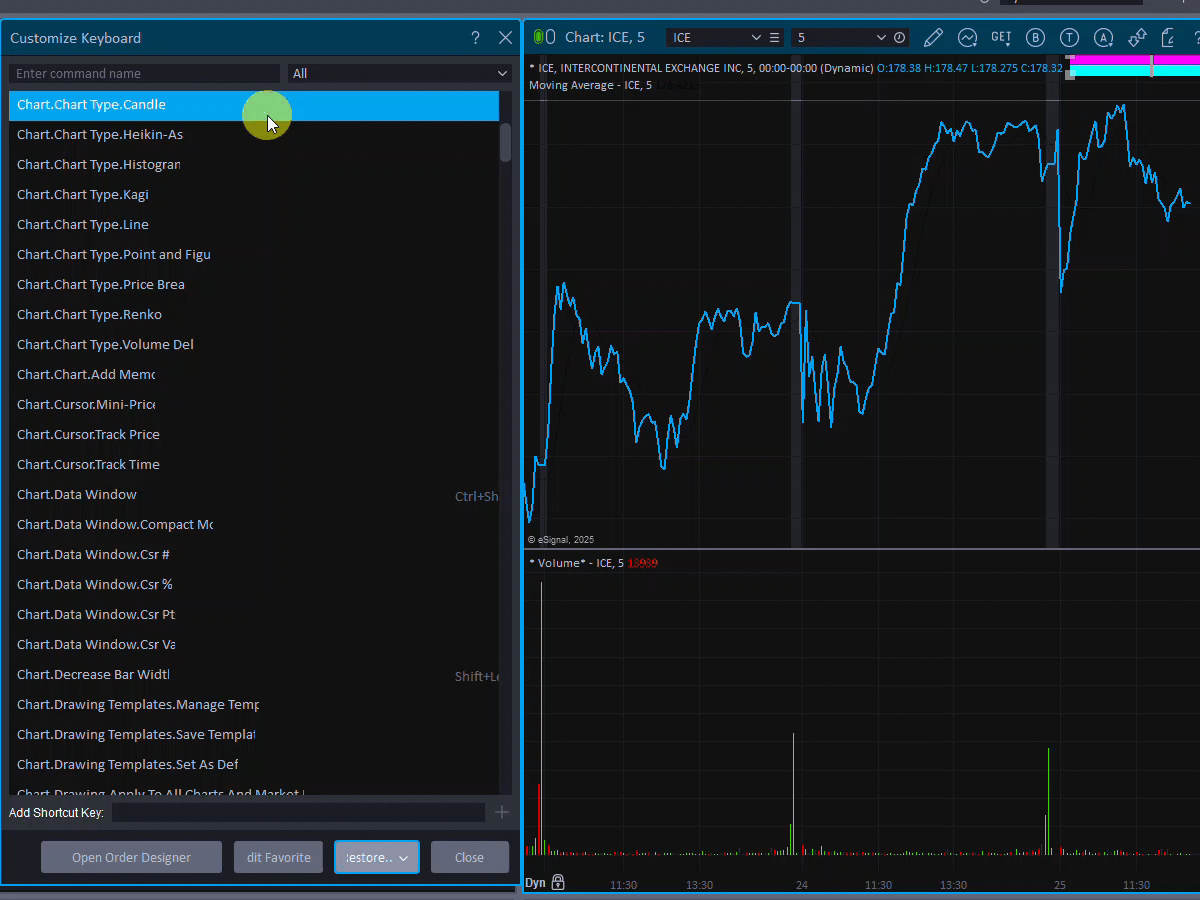
Task: Expand the Restore button dropdown
Action: coord(403,858)
